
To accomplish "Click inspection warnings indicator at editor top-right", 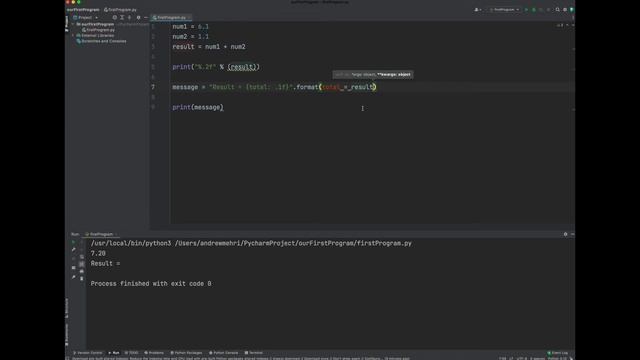I will pos(560,25).
